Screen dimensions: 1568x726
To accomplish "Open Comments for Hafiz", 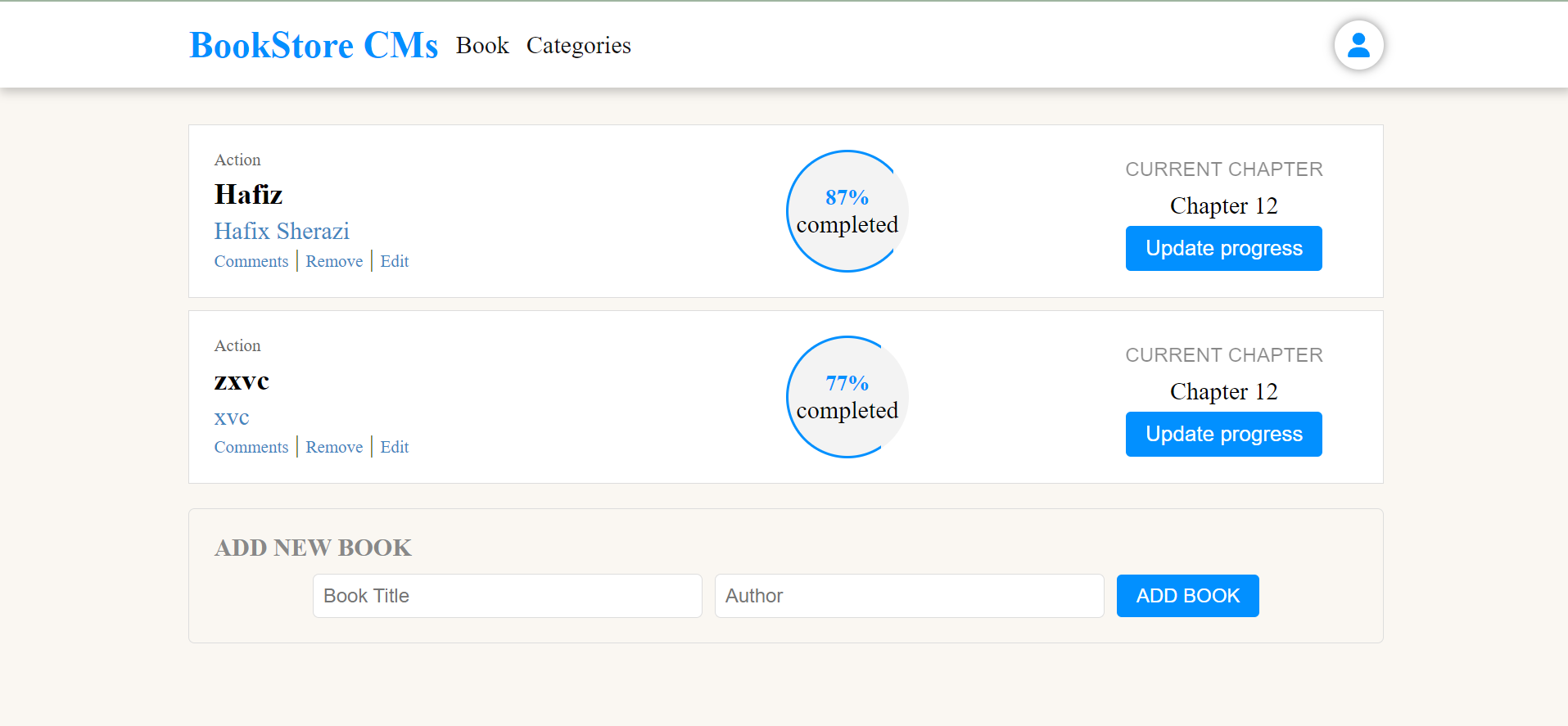I will point(251,261).
